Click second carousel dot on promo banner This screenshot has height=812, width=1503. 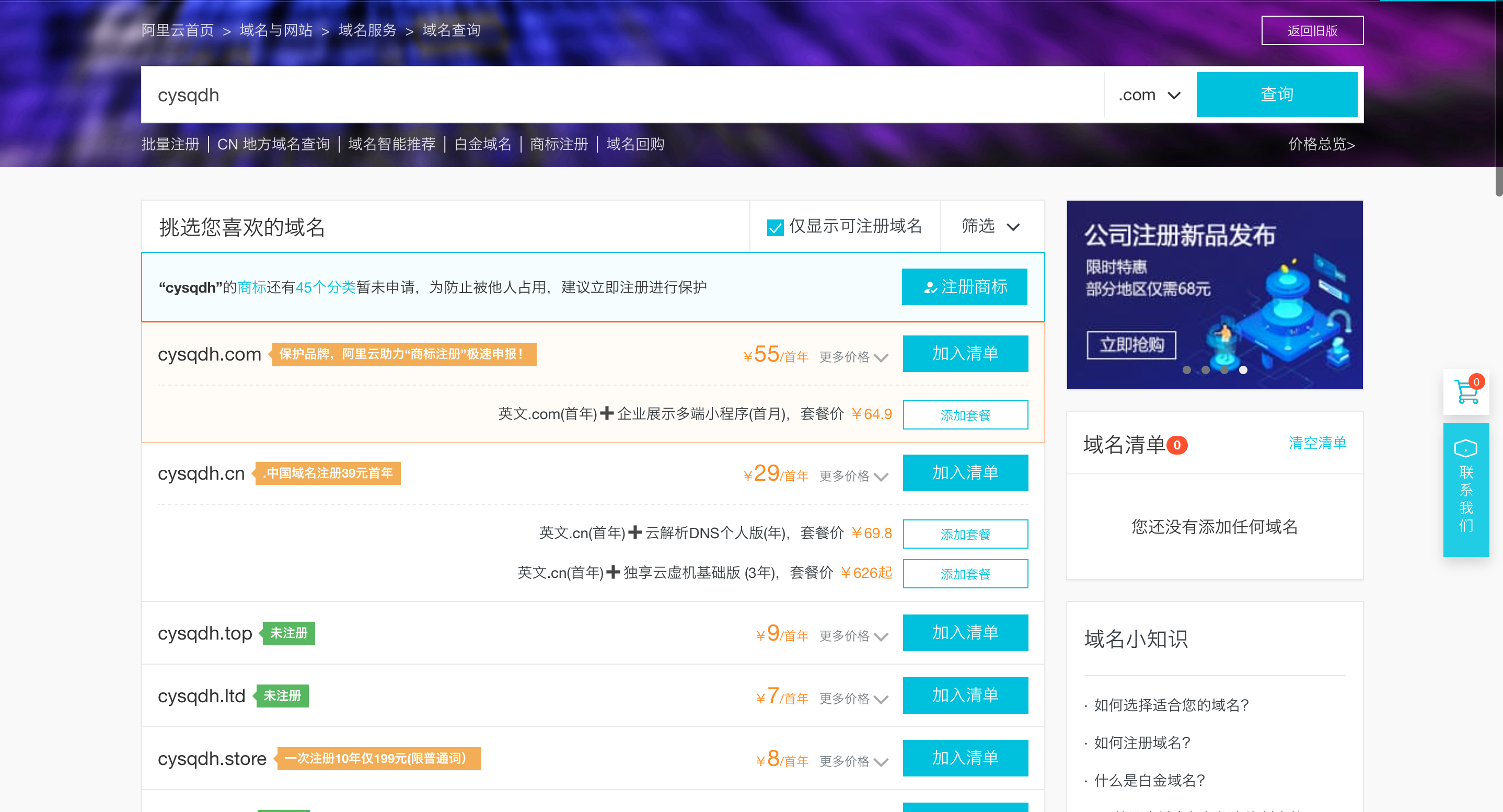1205,370
